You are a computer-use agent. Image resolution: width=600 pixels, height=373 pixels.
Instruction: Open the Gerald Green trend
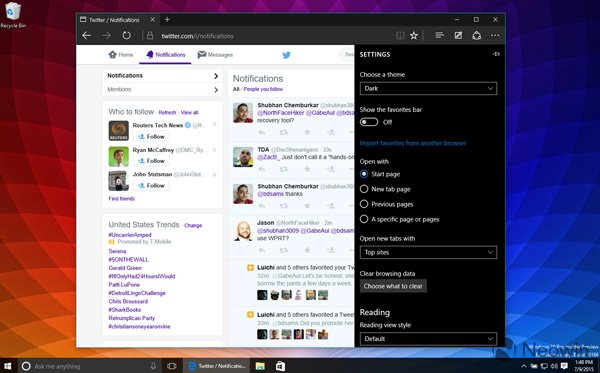point(125,268)
